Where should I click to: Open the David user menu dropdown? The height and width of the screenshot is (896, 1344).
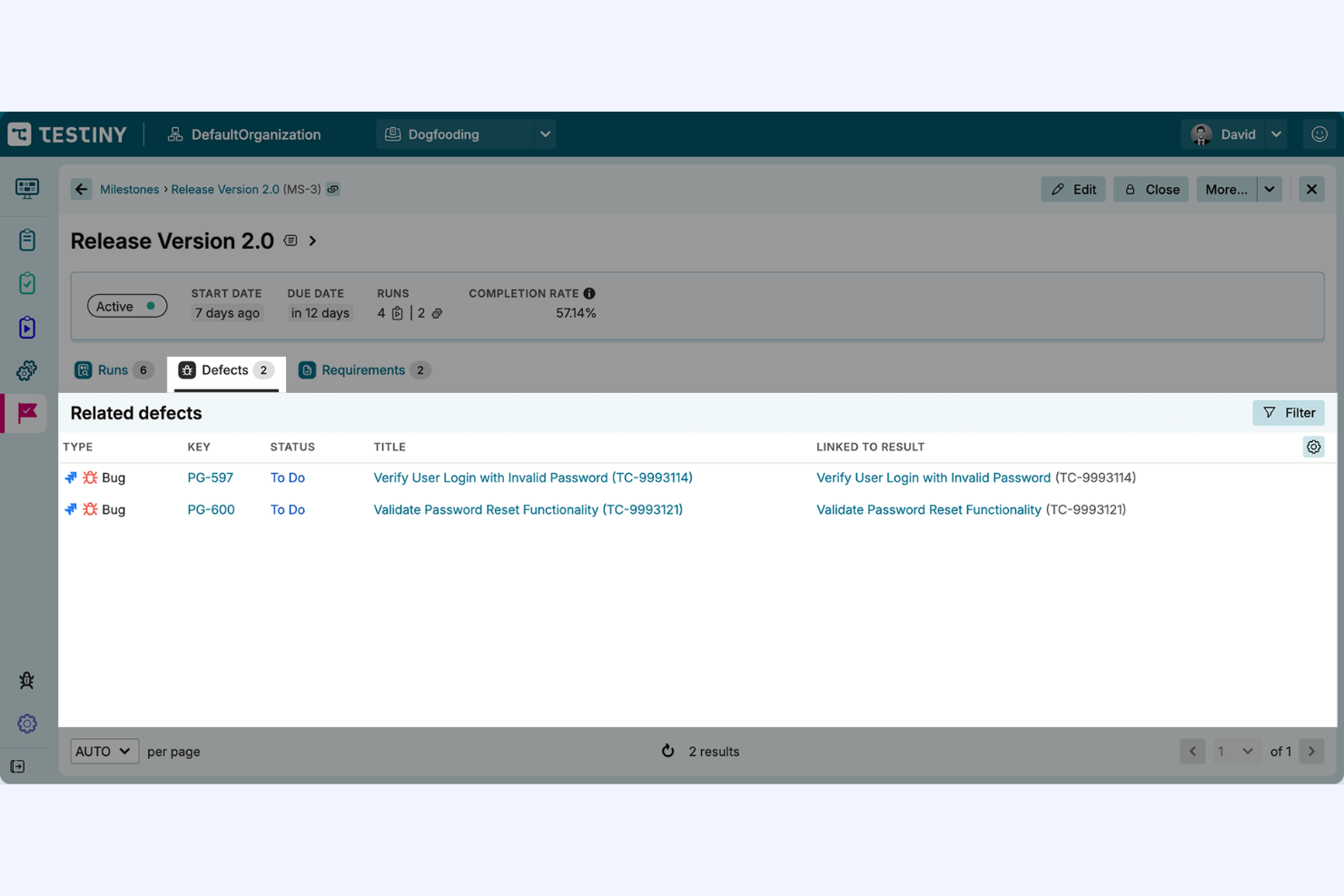click(x=1275, y=133)
